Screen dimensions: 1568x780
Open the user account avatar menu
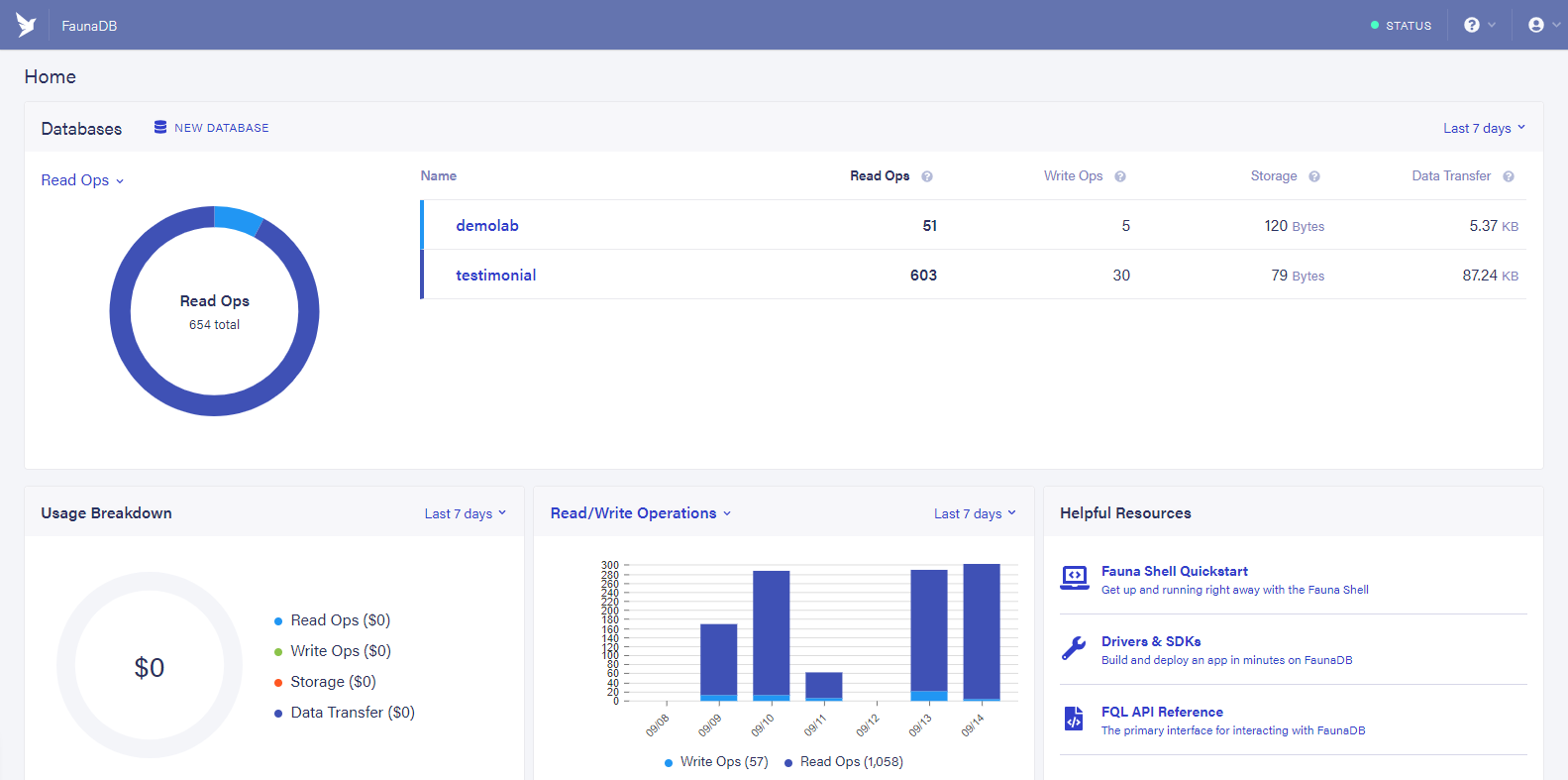coord(1536,25)
